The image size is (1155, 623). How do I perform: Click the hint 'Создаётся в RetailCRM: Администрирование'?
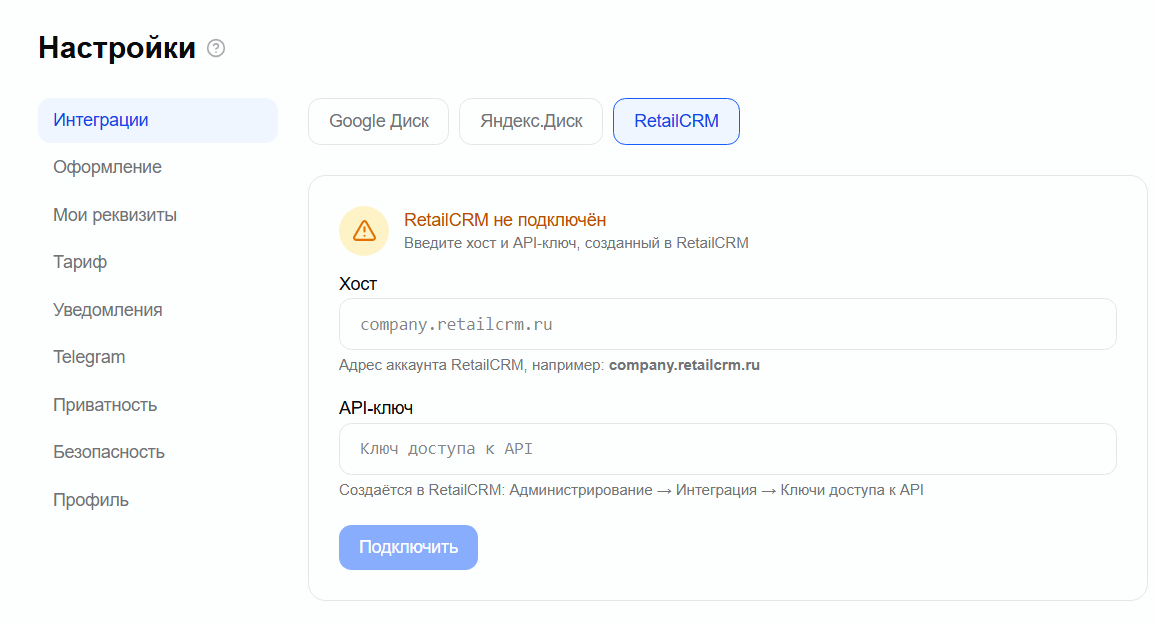click(x=496, y=490)
